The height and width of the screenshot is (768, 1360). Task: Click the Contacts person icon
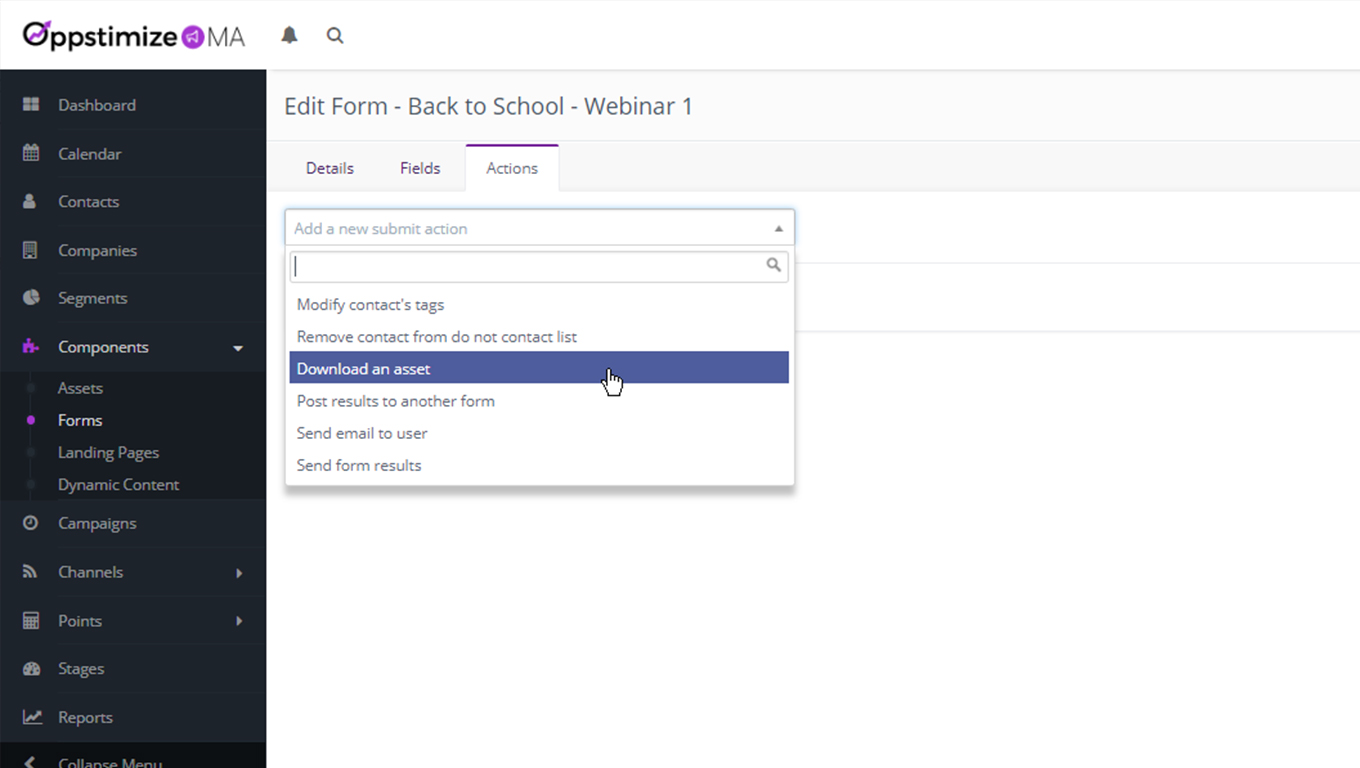click(x=30, y=201)
